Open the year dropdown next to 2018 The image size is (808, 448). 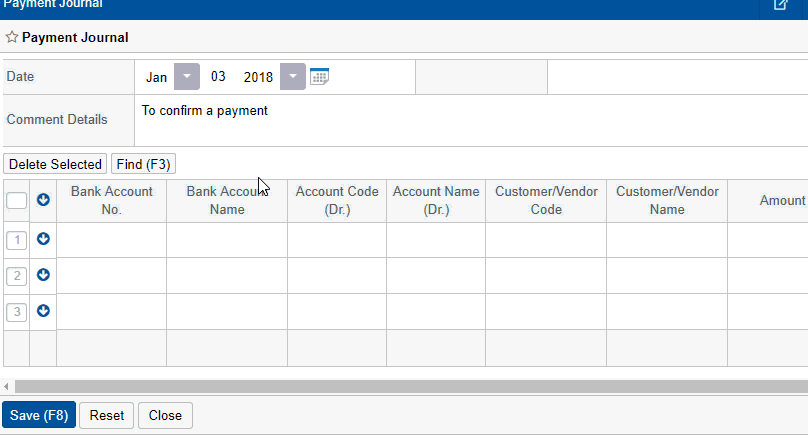292,77
